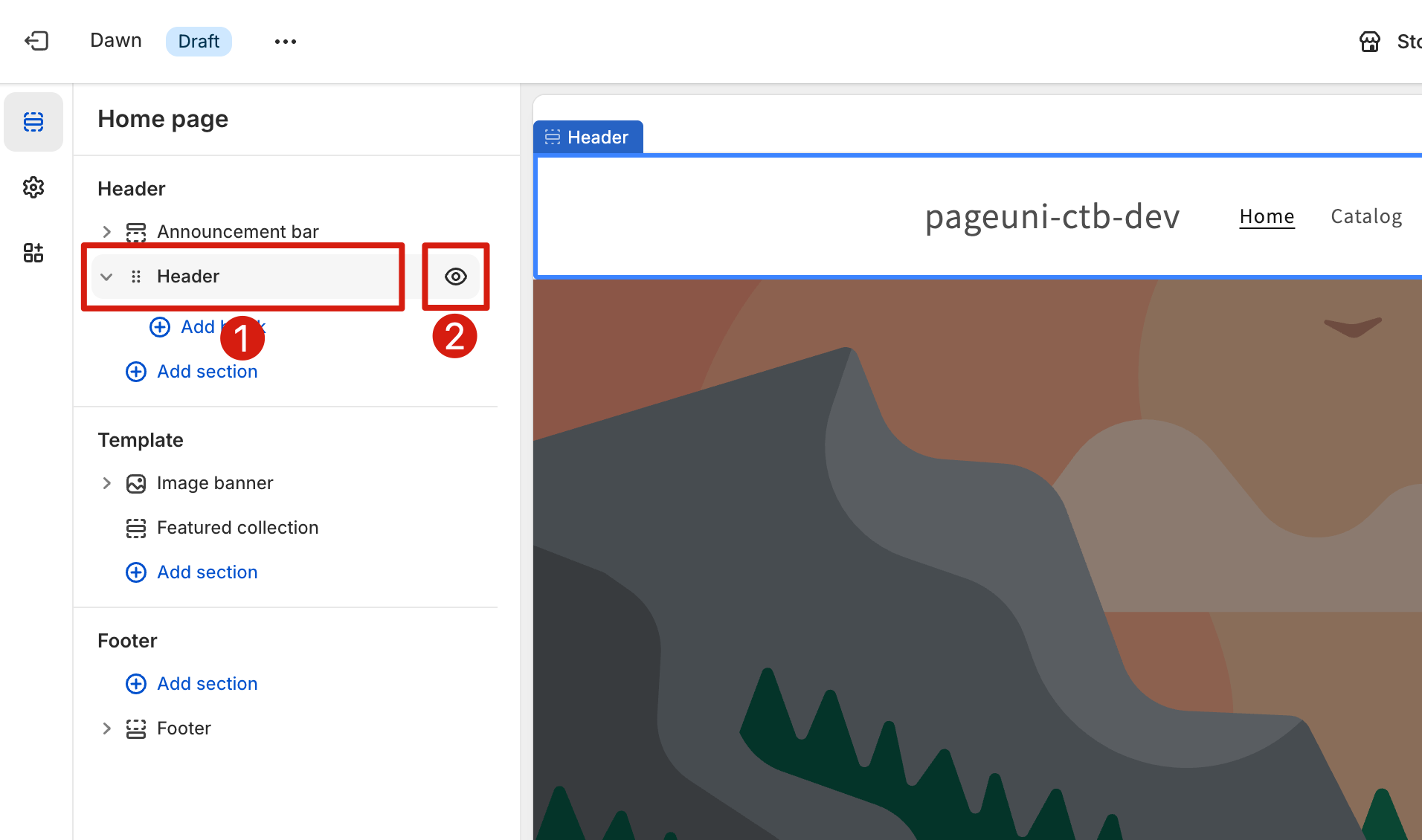The width and height of the screenshot is (1422, 840).
Task: Click the Featured collection section icon
Action: click(136, 528)
